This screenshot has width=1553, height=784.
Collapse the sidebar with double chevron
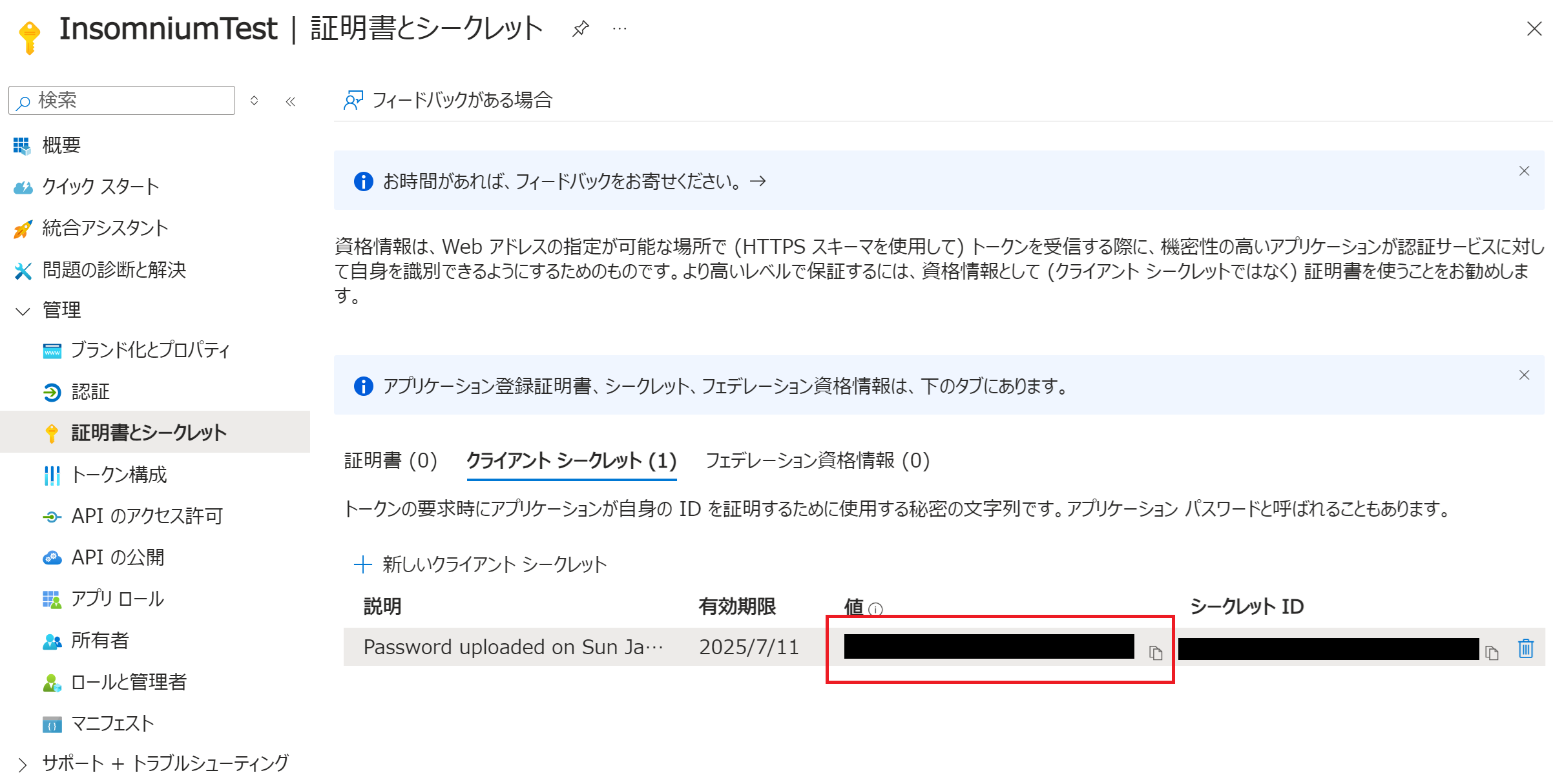coord(291,101)
